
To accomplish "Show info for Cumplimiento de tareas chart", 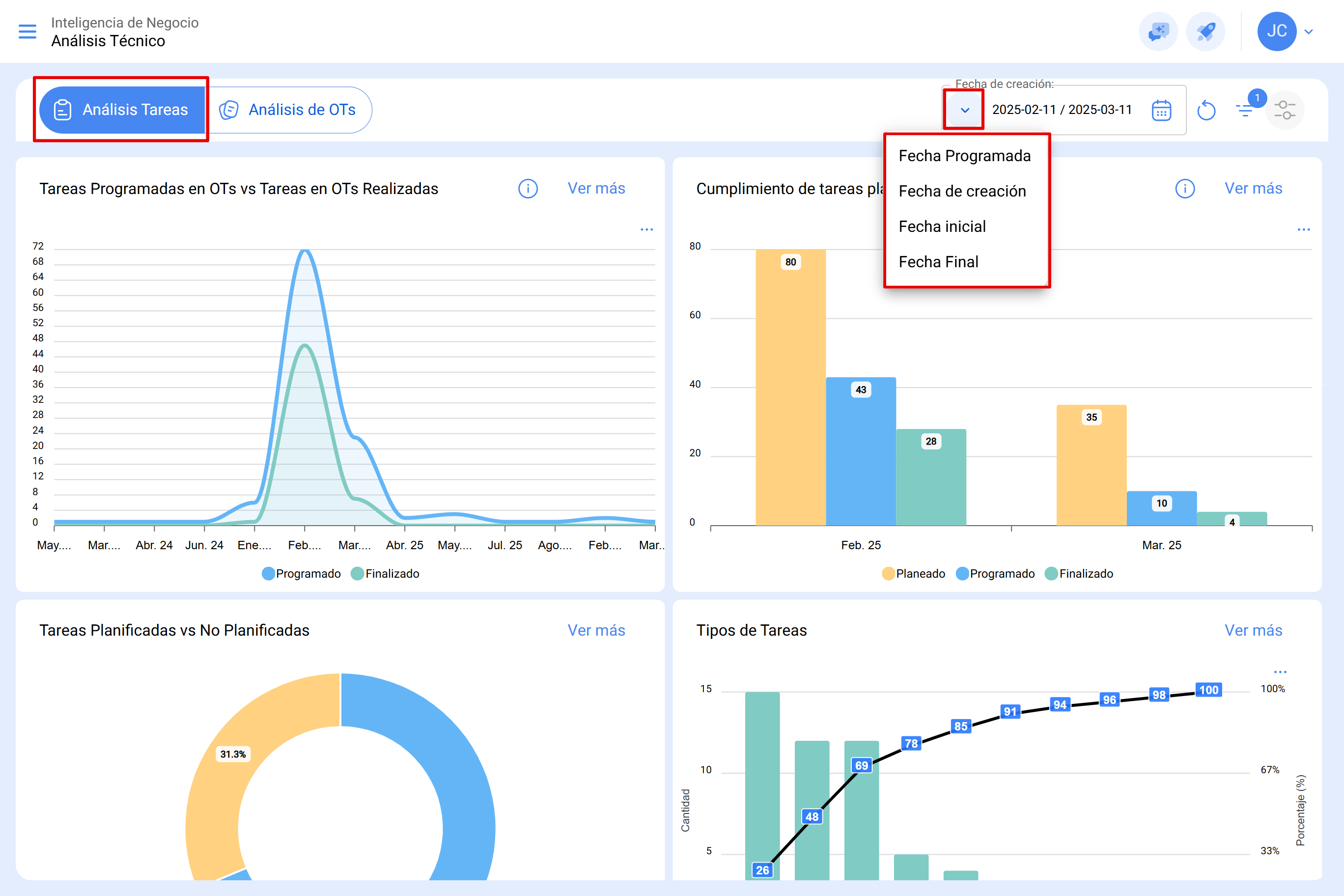I will (1185, 189).
